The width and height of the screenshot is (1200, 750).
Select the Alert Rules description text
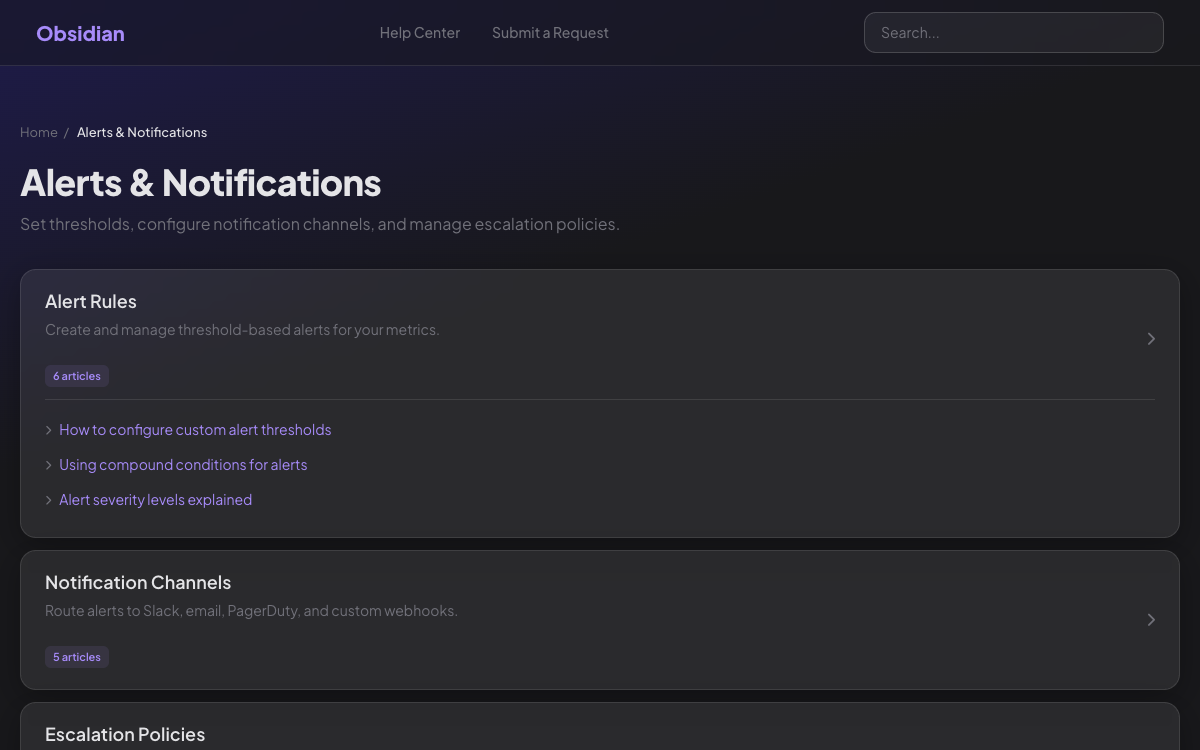coord(242,330)
